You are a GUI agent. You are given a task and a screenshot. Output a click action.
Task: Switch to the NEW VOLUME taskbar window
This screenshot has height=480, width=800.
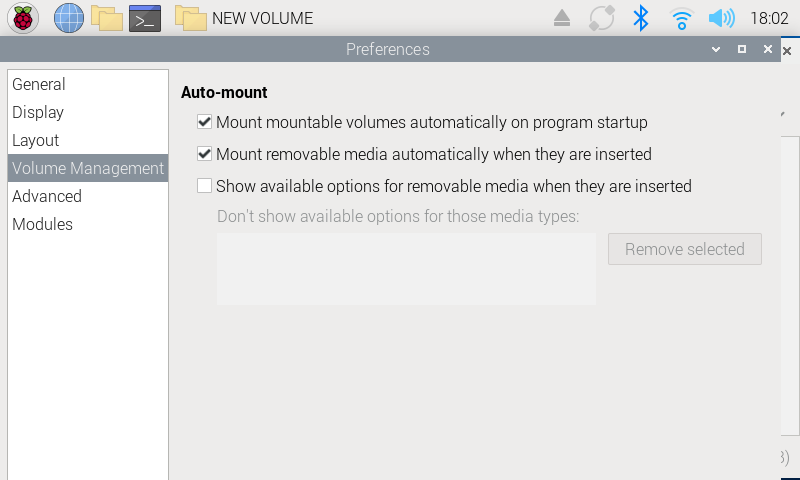245,18
